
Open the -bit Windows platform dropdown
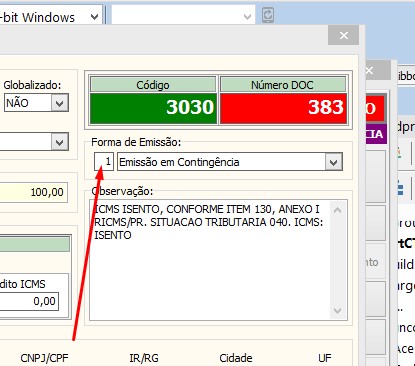tap(94, 17)
